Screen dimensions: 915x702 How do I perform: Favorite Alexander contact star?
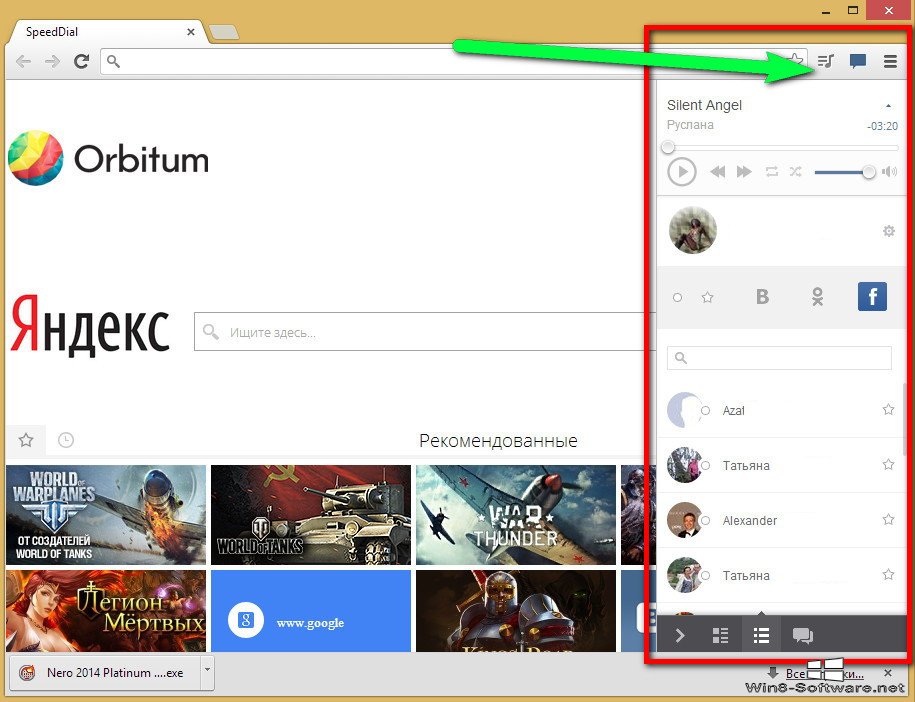(888, 519)
